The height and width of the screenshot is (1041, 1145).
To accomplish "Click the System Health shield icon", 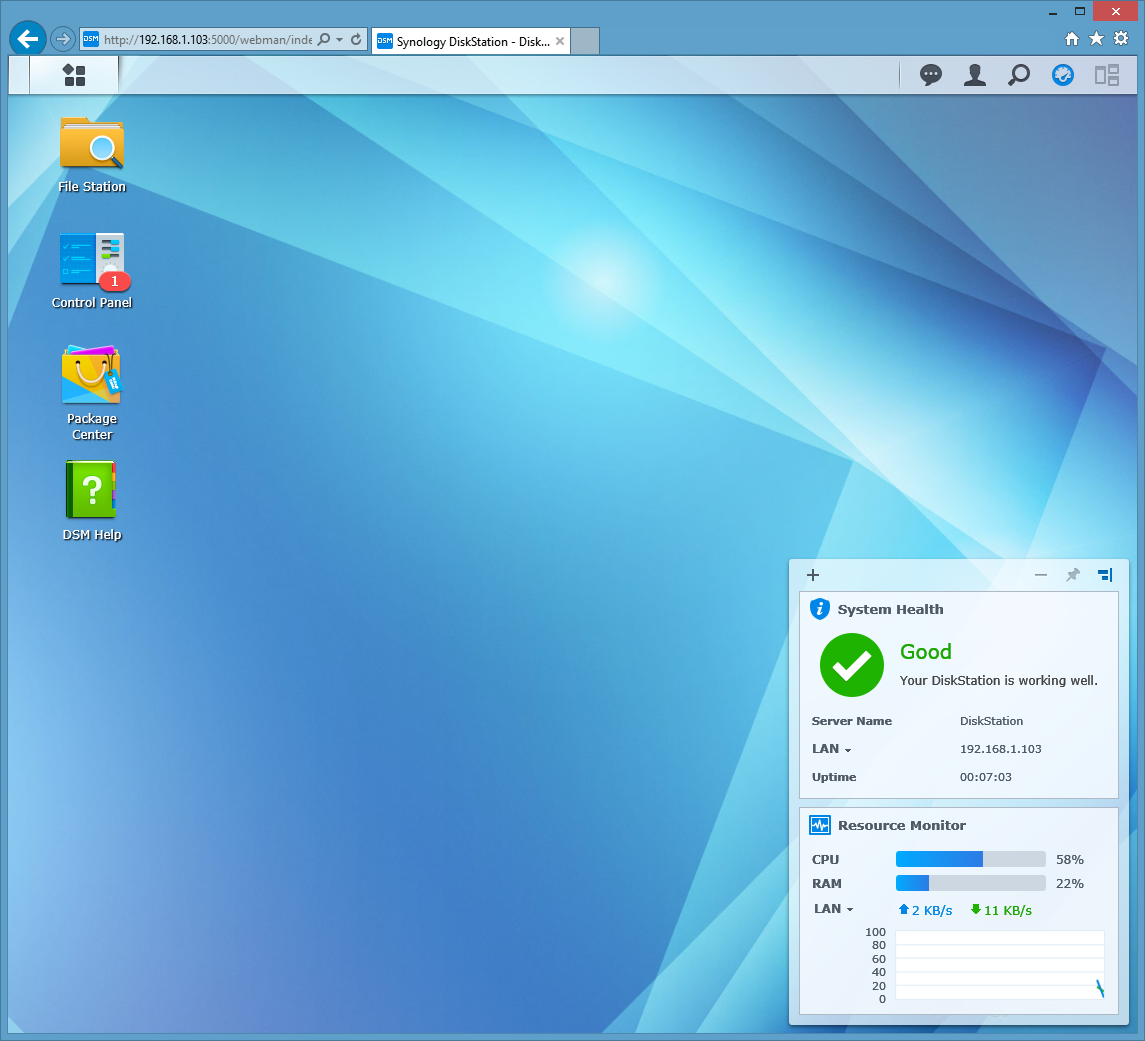I will [x=820, y=609].
